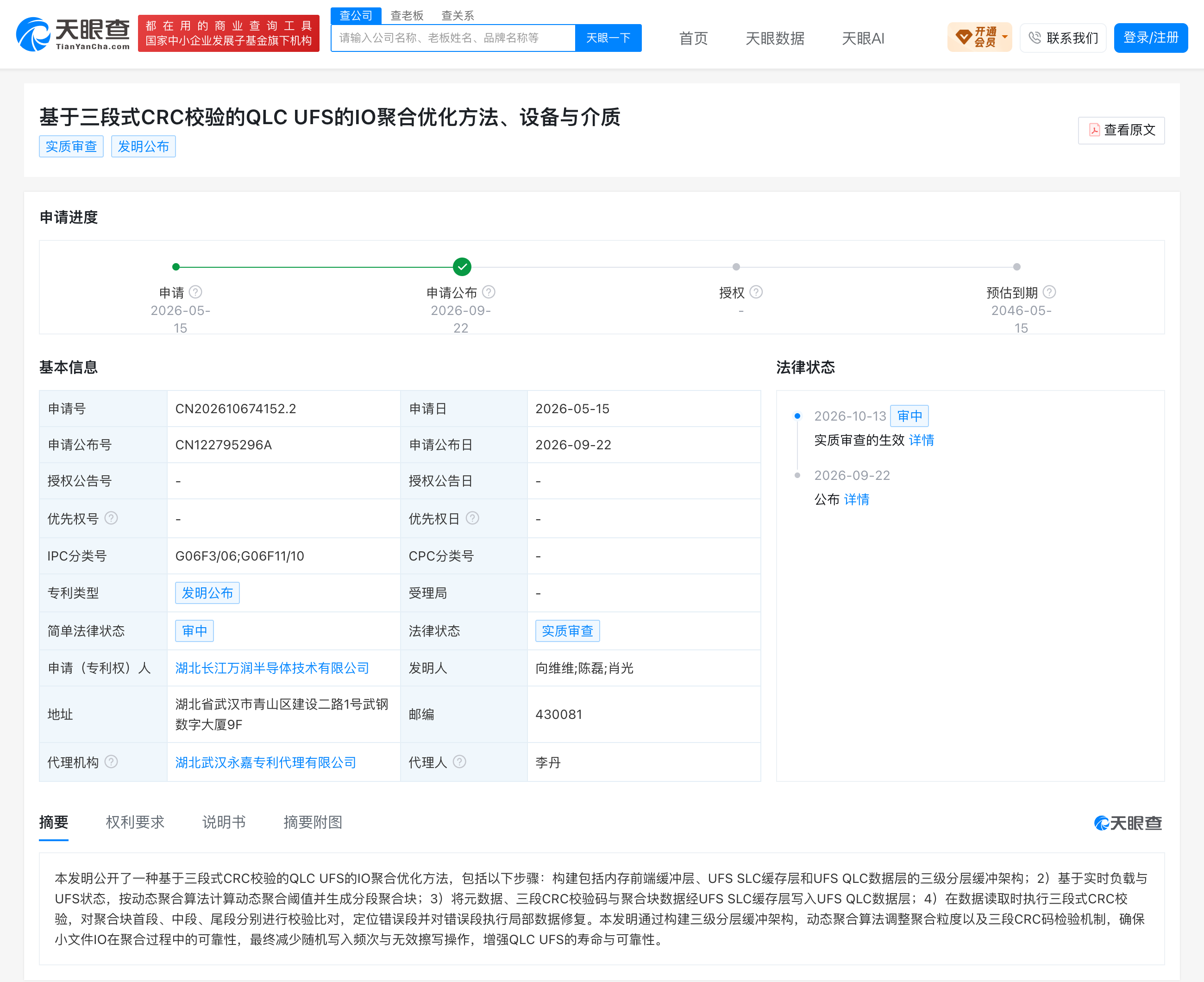Click the 登录/注册 button

pyautogui.click(x=1150, y=38)
